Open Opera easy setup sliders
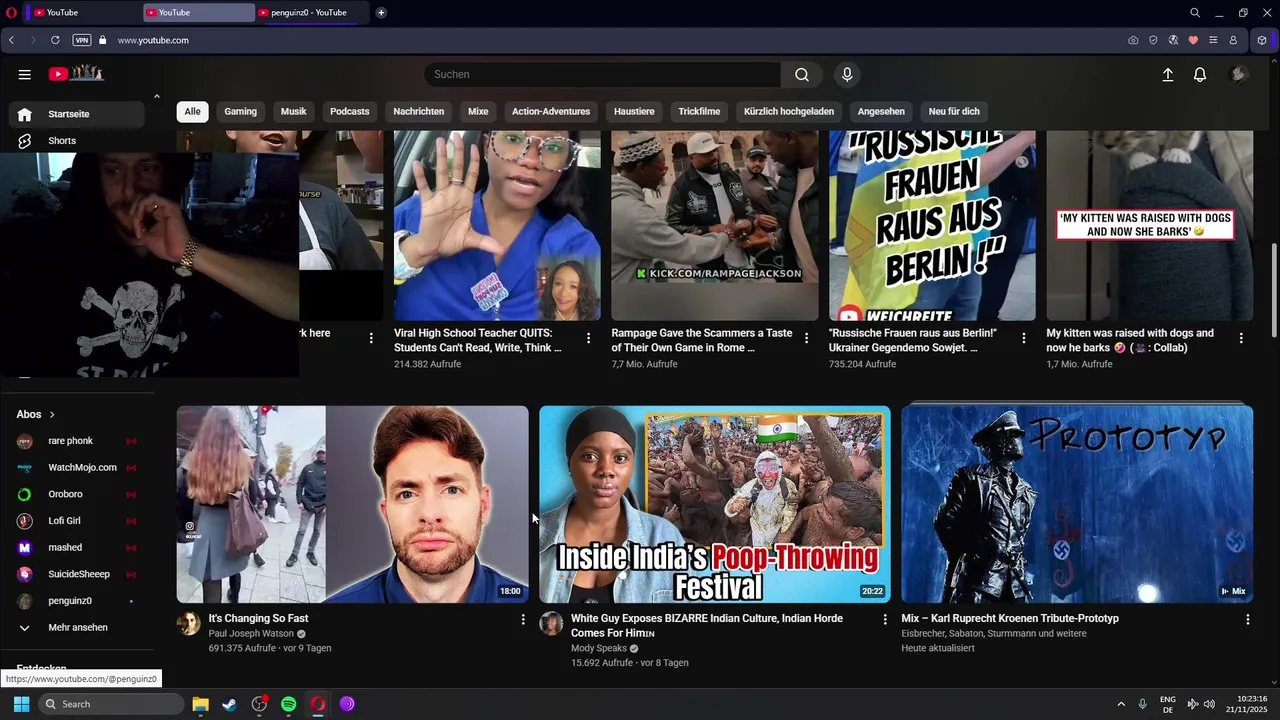This screenshot has height=720, width=1280. pos(1213,40)
